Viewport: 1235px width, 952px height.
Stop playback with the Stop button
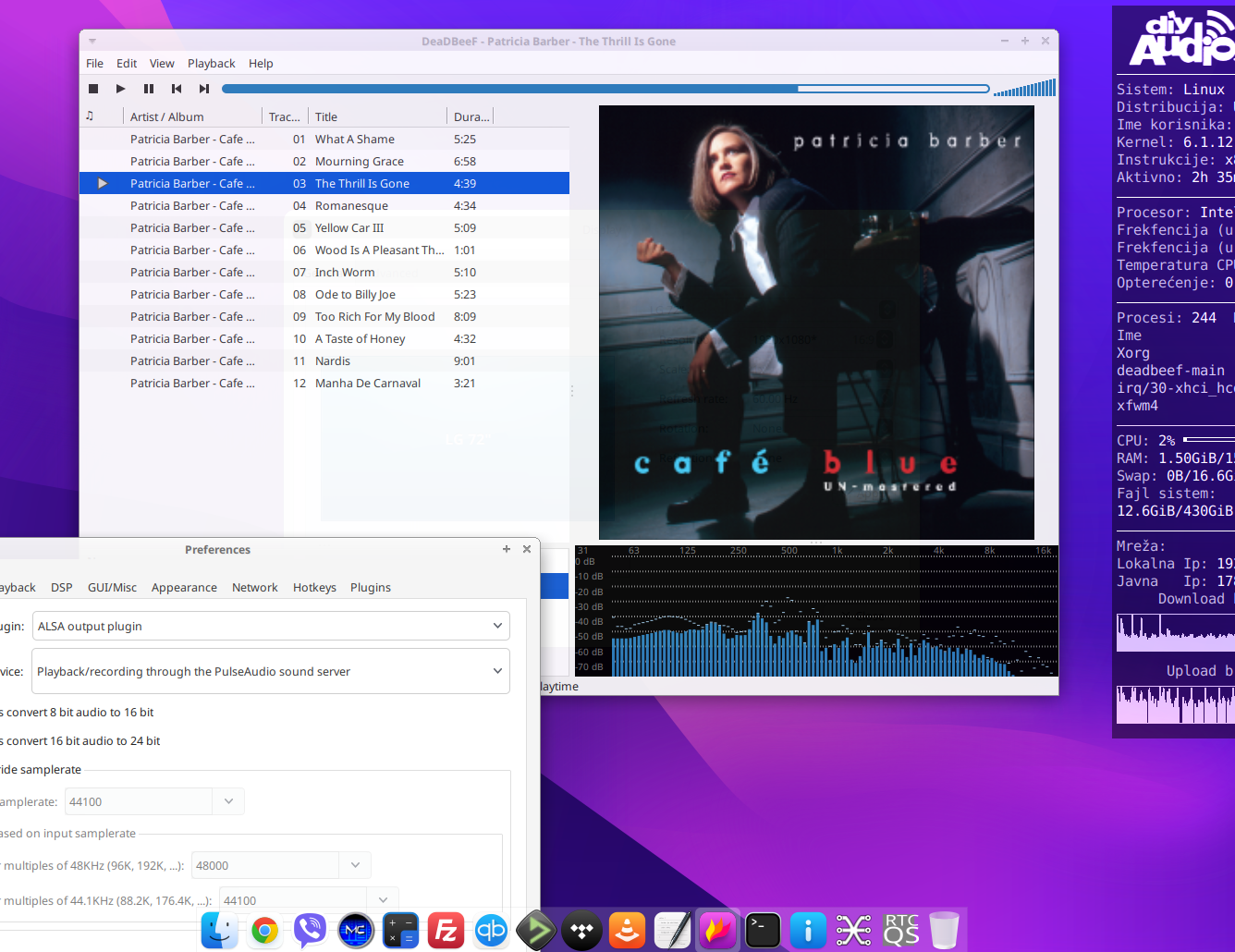click(x=93, y=89)
